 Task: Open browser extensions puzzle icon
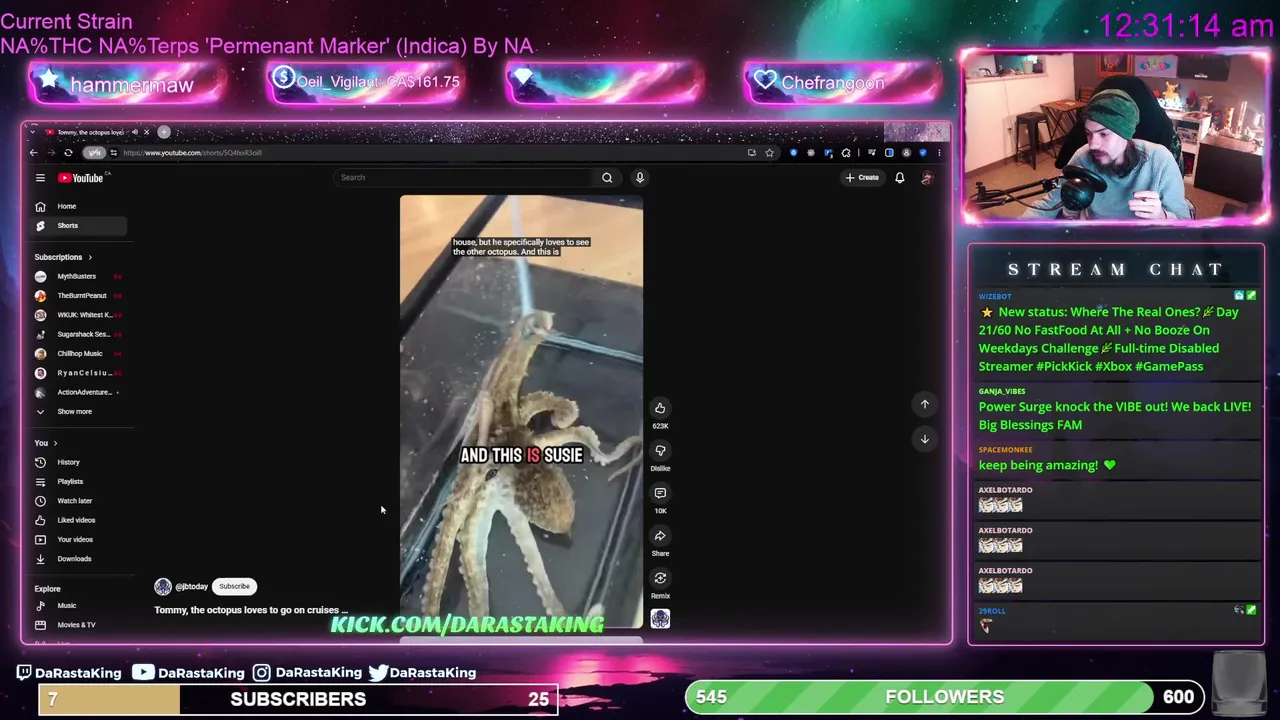(x=846, y=153)
